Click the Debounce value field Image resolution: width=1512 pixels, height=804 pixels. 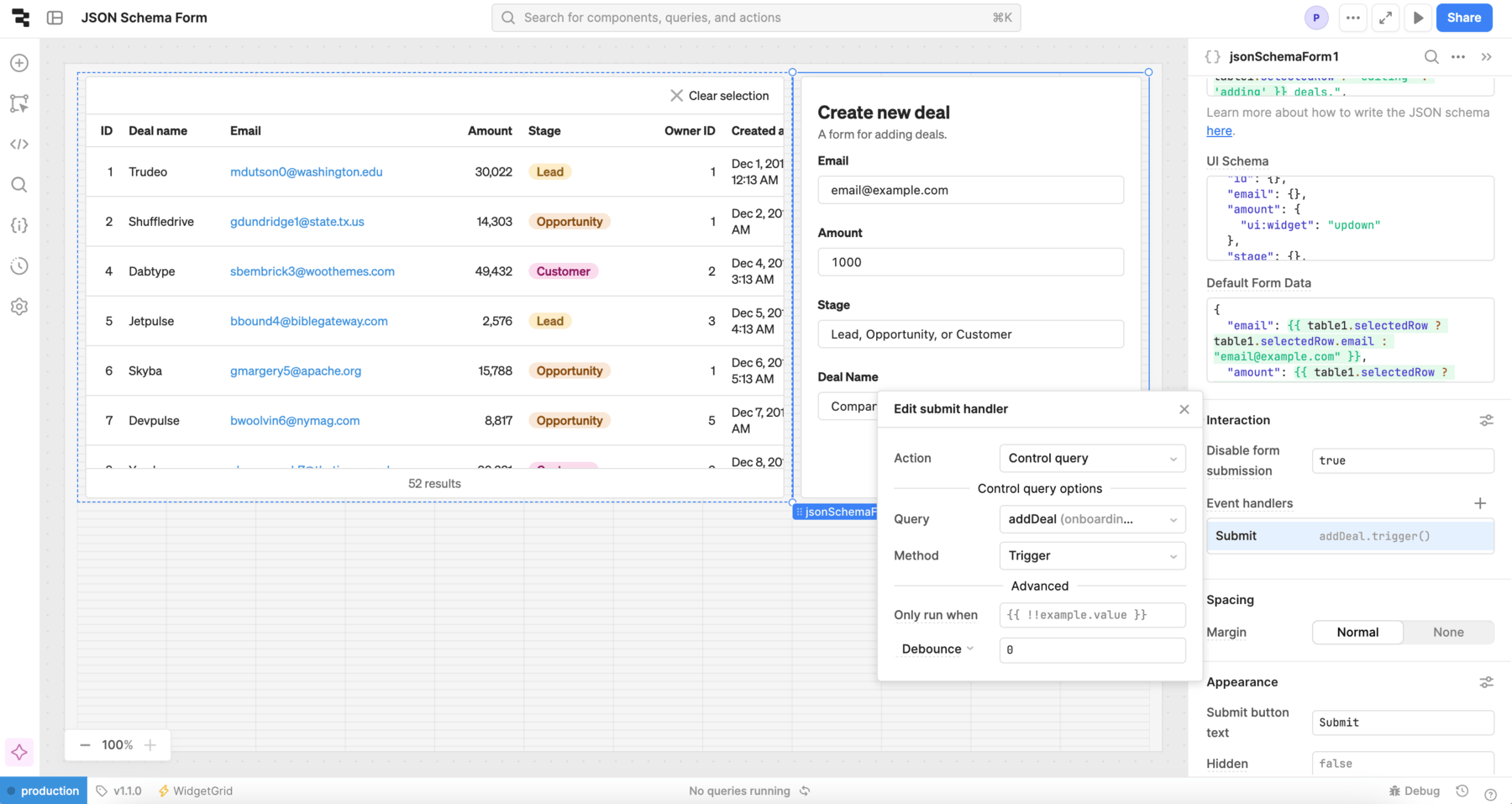point(1092,649)
